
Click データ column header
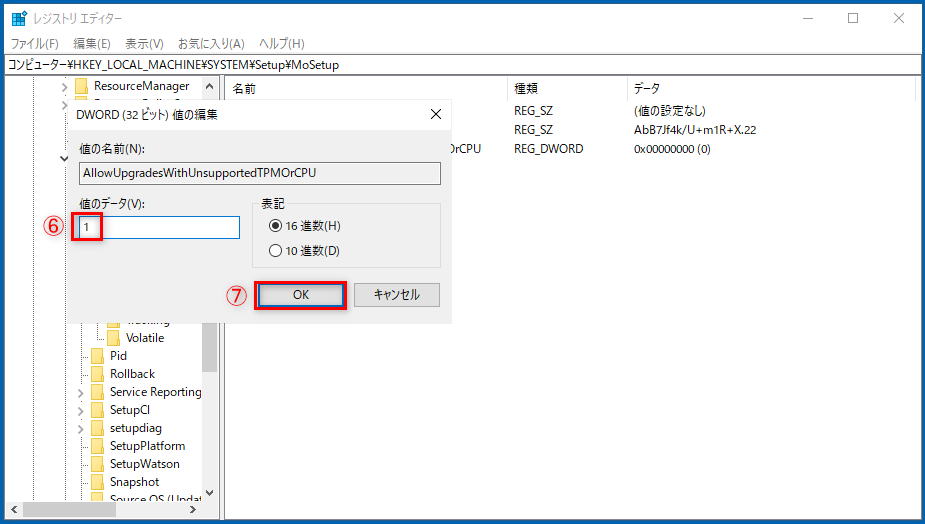tap(770, 89)
